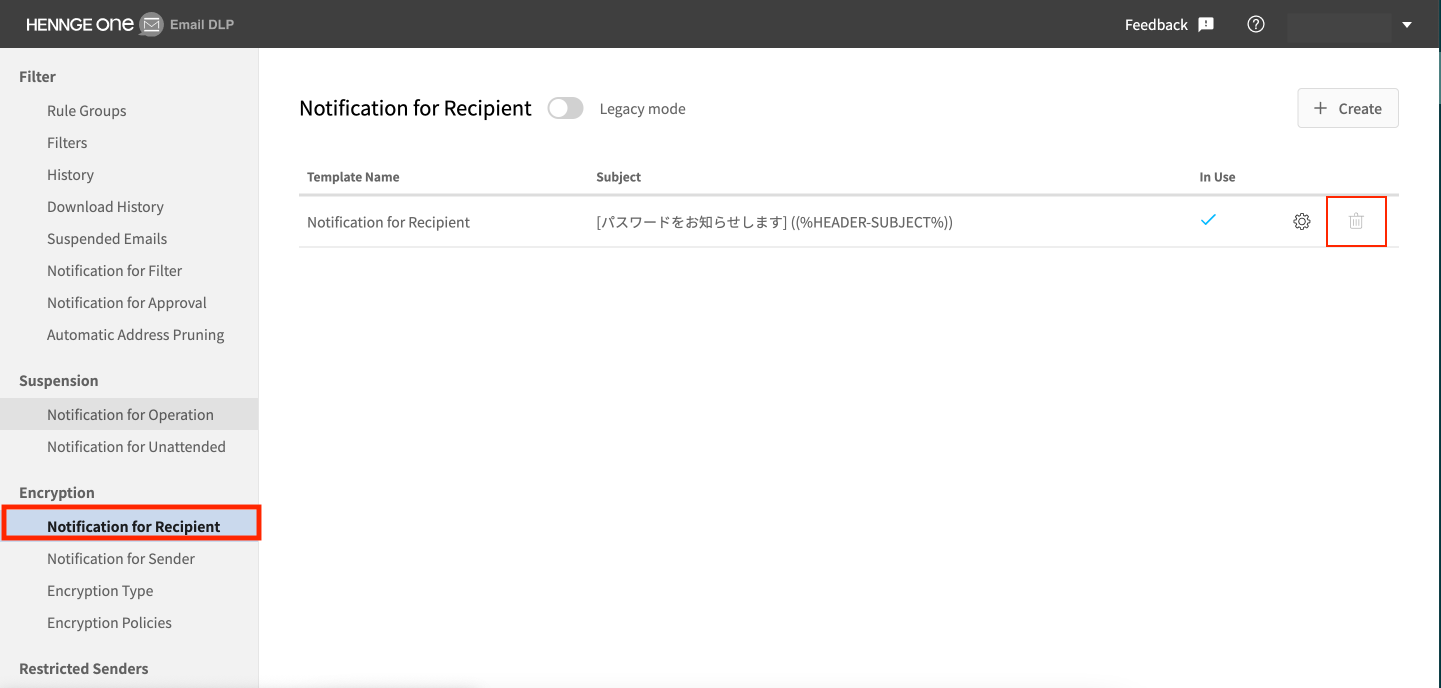Click the Notification for Recipient page title
Screen dimensions: 1441x688
coord(415,108)
